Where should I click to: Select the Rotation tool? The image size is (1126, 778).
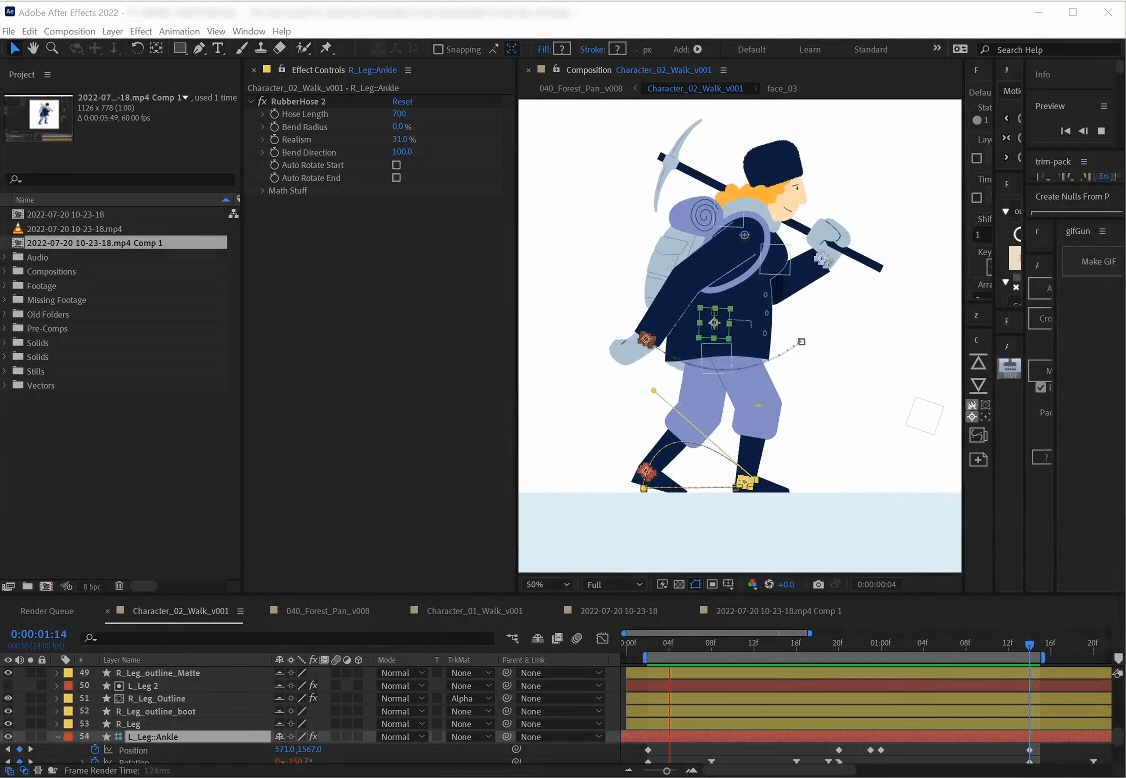pyautogui.click(x=136, y=48)
